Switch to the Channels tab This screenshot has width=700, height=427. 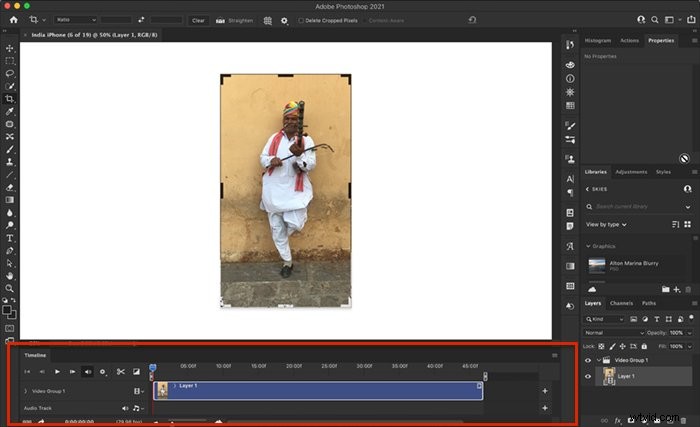621,303
